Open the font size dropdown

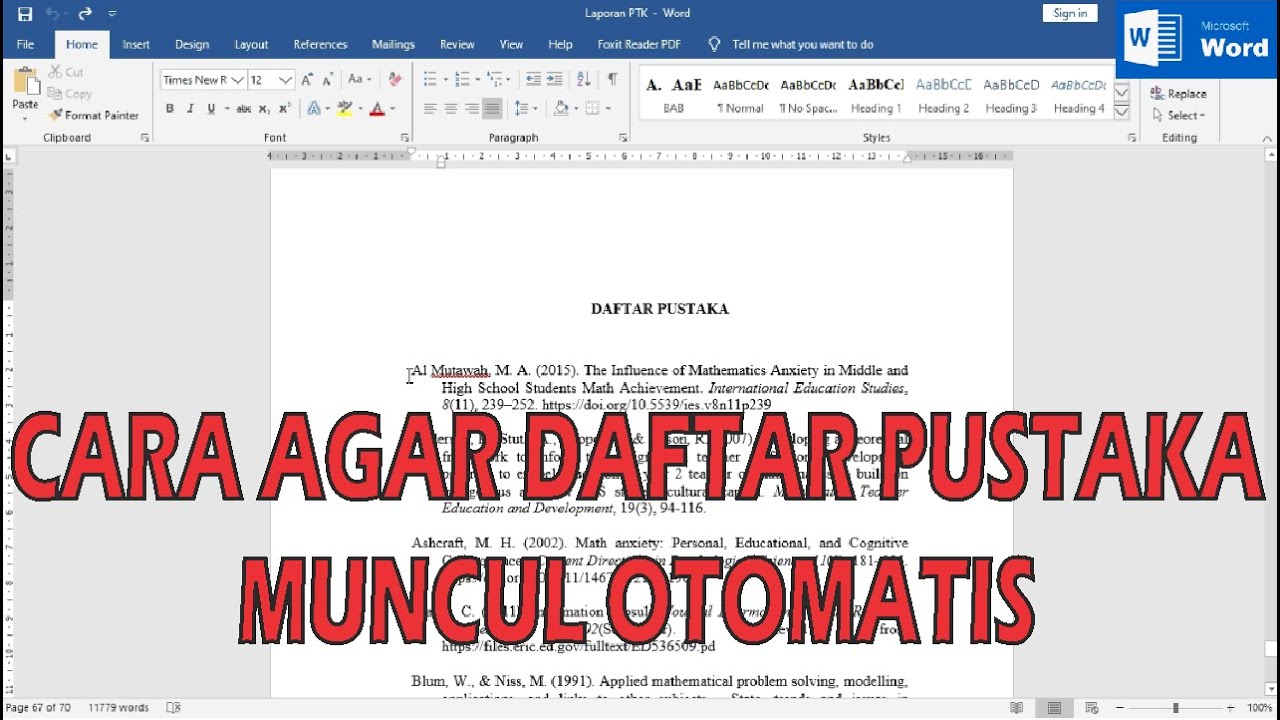click(286, 80)
